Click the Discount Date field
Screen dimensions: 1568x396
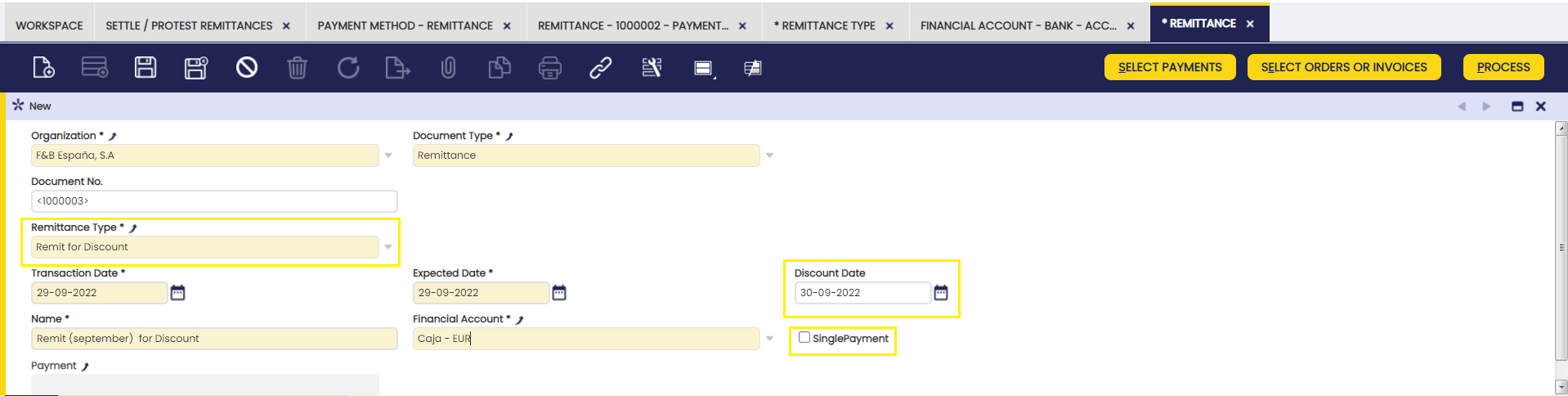point(862,293)
